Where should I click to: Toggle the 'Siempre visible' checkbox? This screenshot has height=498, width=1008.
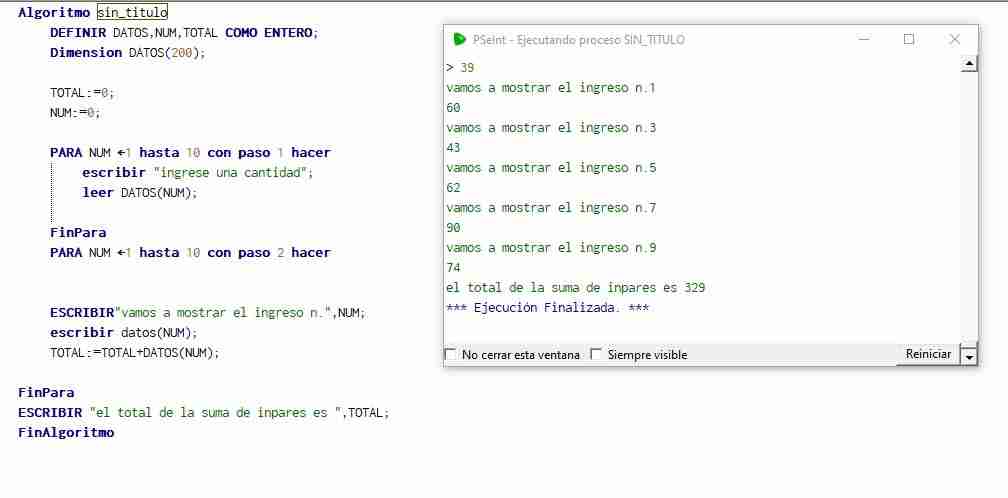coord(597,355)
